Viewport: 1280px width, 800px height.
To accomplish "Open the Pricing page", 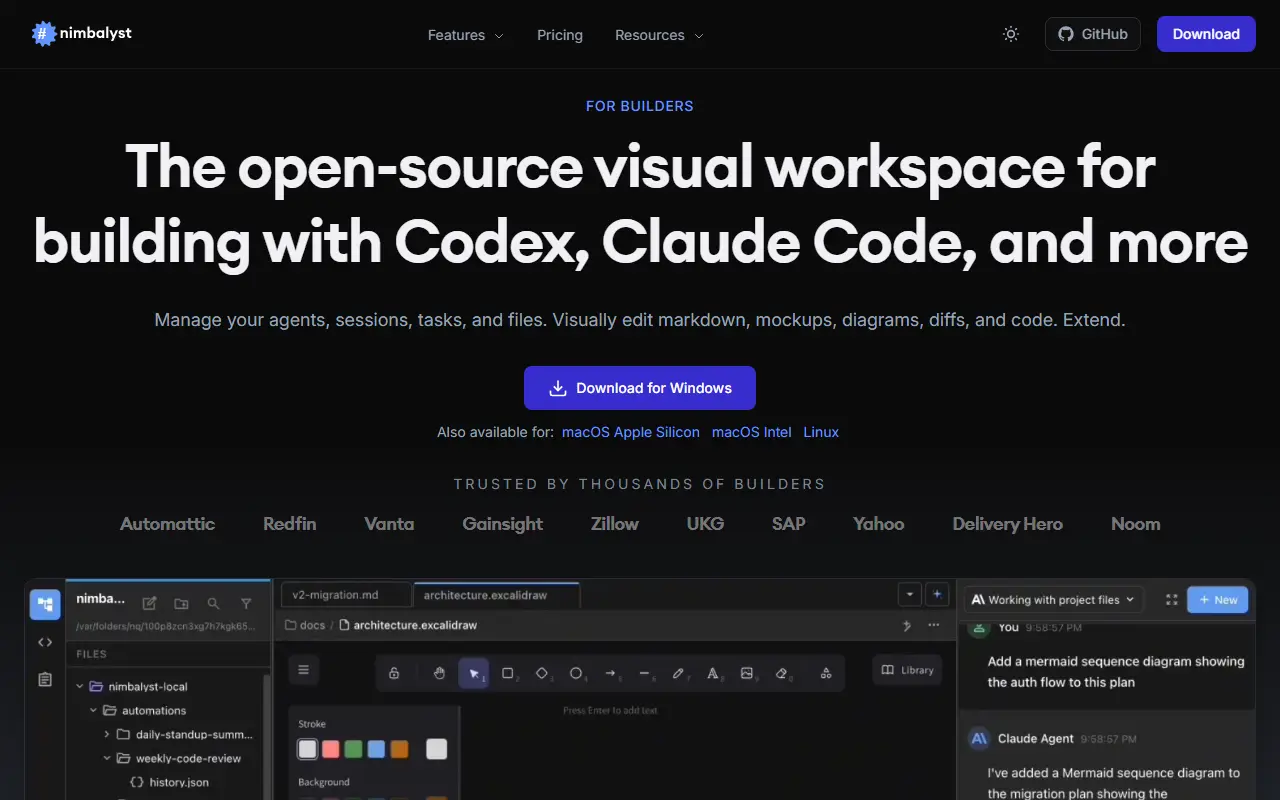I will coord(560,35).
